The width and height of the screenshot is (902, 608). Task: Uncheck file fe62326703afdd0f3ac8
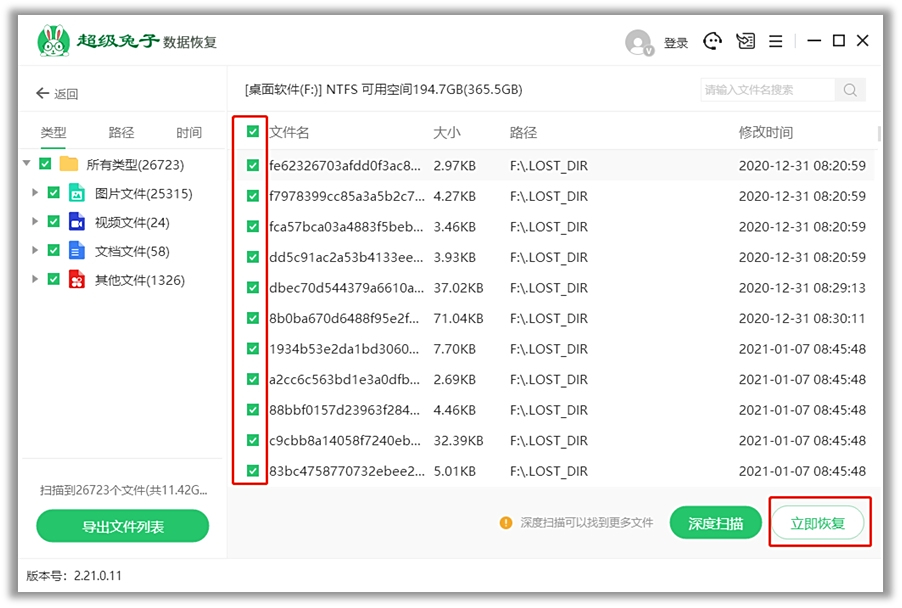point(253,166)
